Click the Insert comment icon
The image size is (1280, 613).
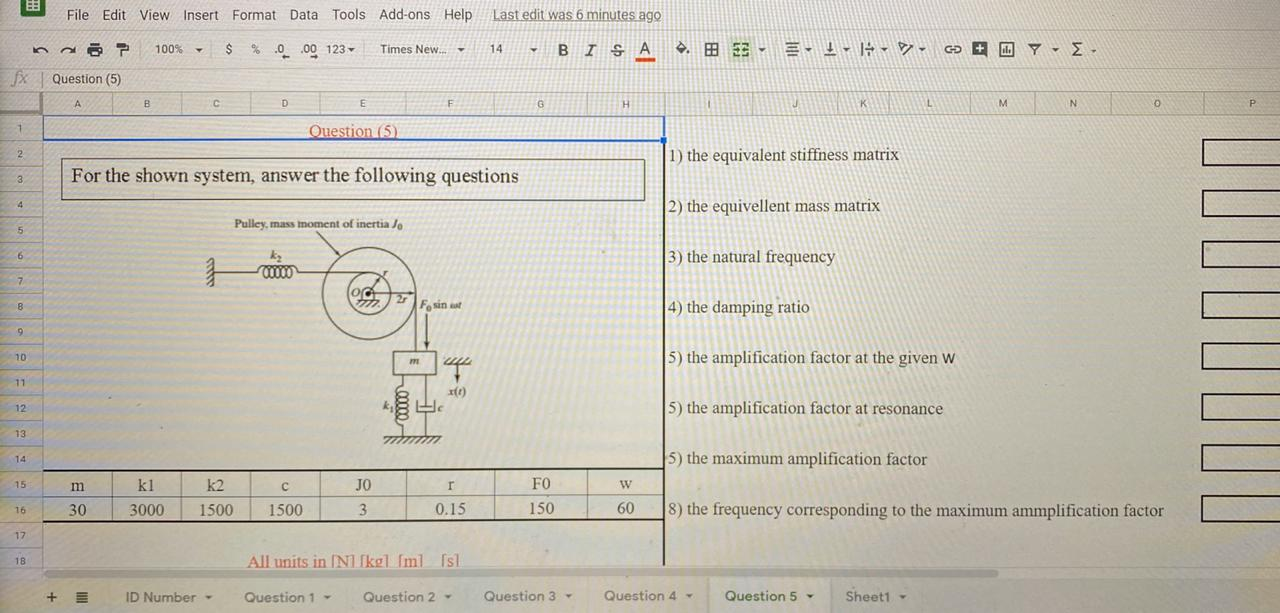point(980,49)
